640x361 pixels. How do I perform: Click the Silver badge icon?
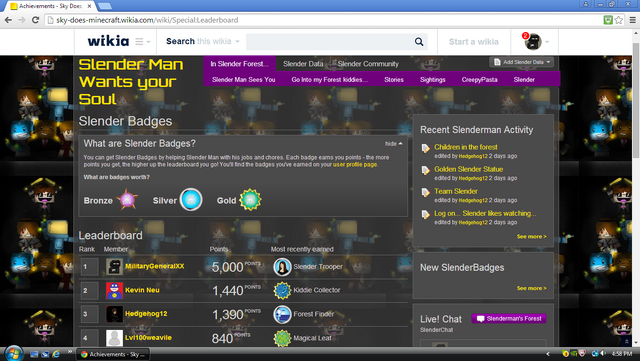[191, 200]
